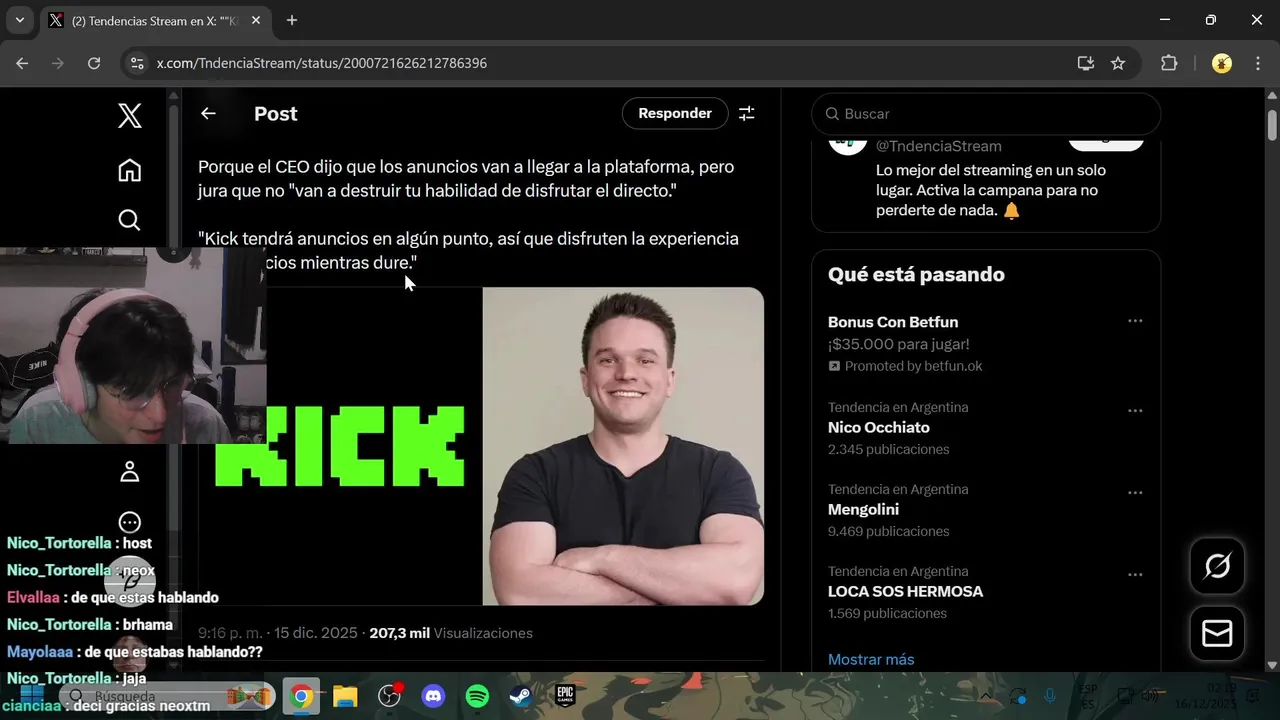Click the Responder button
This screenshot has height=720, width=1280.
pos(675,113)
